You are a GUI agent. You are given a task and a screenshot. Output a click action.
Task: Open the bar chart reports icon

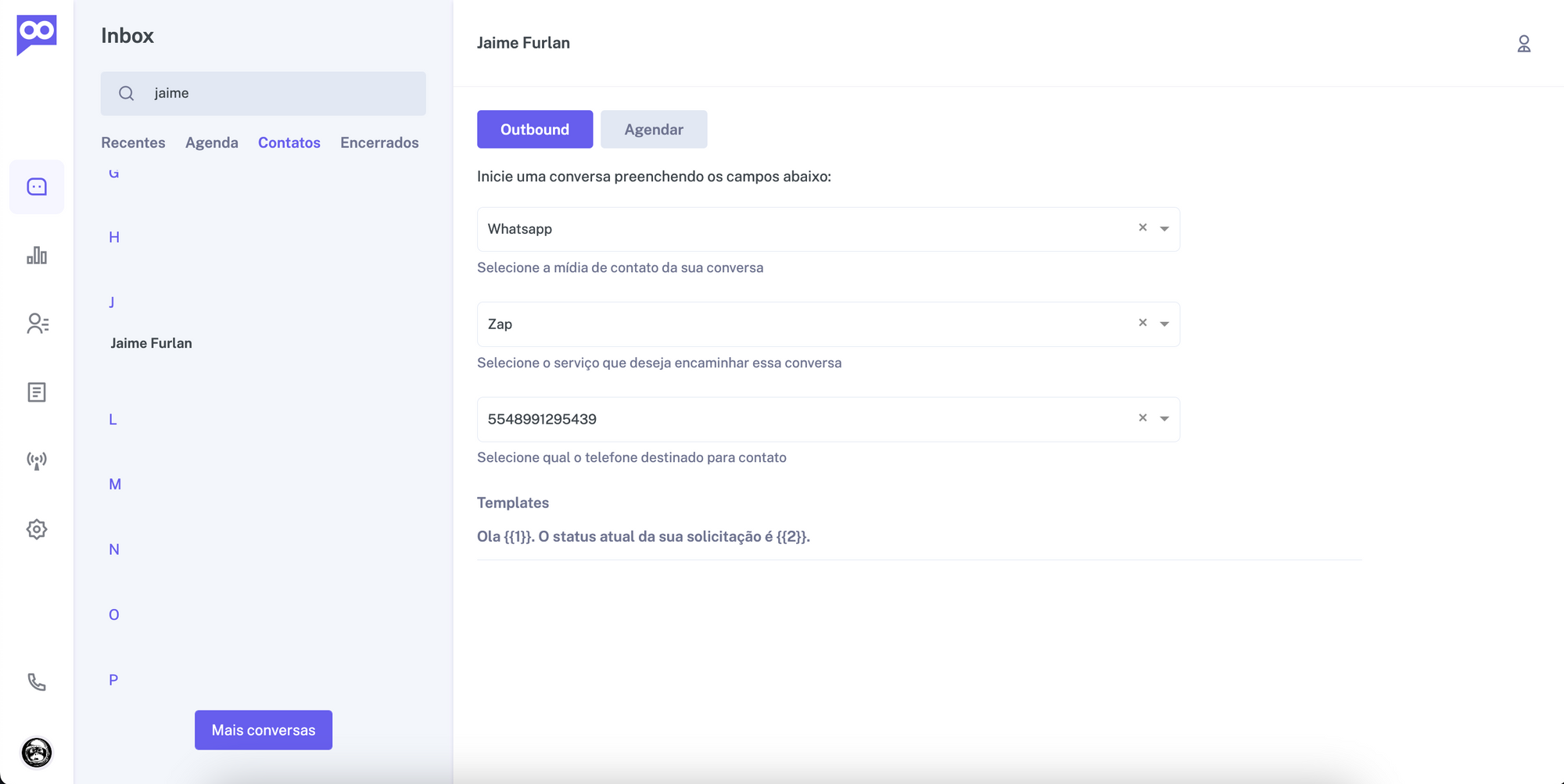(37, 256)
